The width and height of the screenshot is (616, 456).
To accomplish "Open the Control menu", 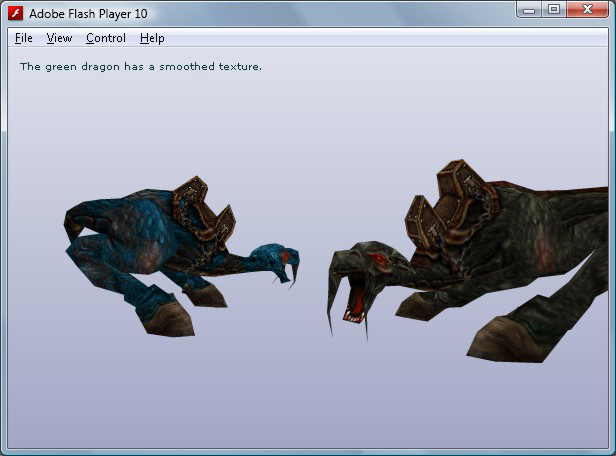I will (x=106, y=38).
